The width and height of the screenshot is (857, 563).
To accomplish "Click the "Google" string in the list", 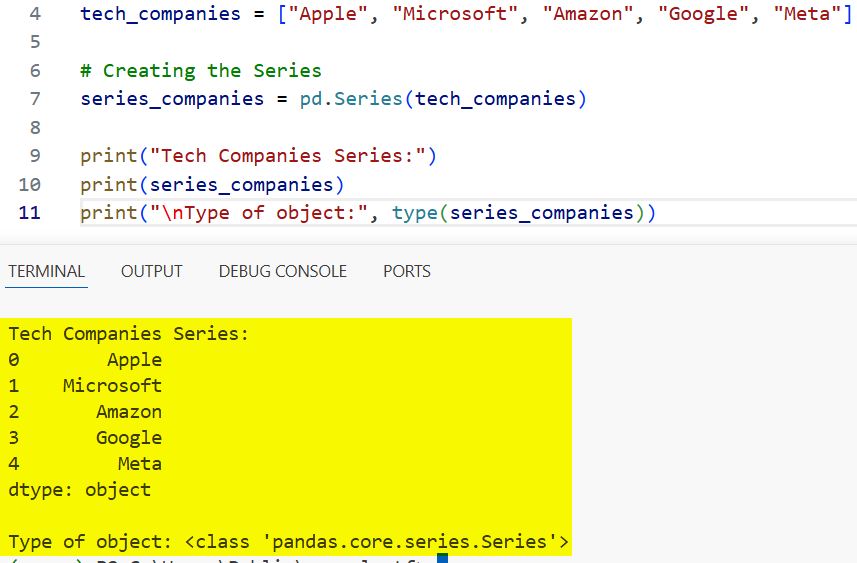I will 703,13.
